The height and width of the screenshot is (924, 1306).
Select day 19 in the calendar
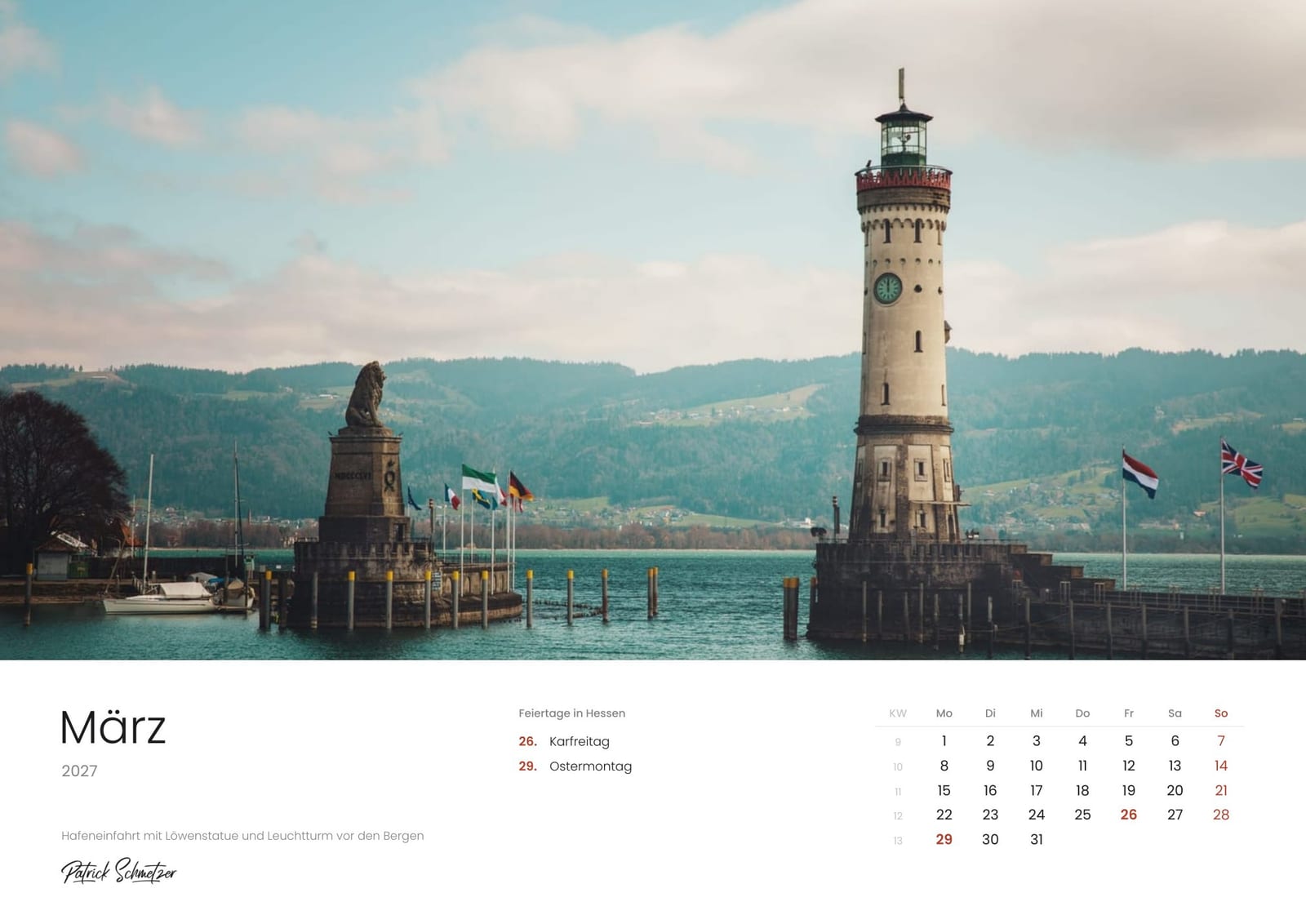[1129, 790]
